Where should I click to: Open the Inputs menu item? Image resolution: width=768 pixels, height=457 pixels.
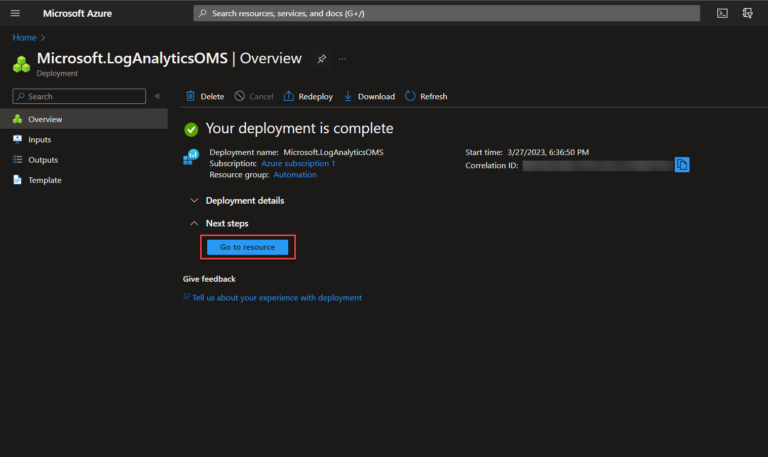click(39, 140)
